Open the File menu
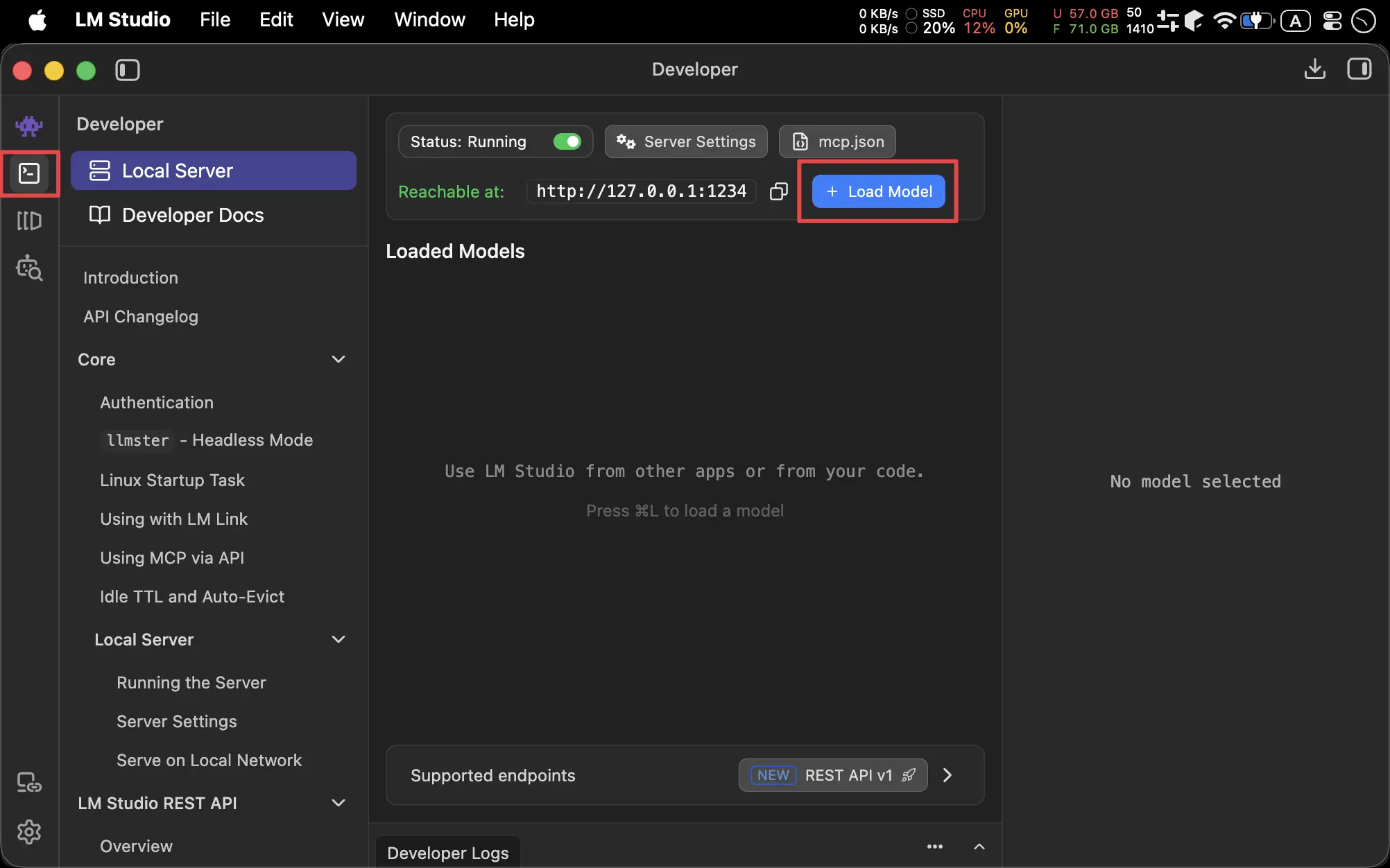The width and height of the screenshot is (1390, 868). pyautogui.click(x=215, y=19)
